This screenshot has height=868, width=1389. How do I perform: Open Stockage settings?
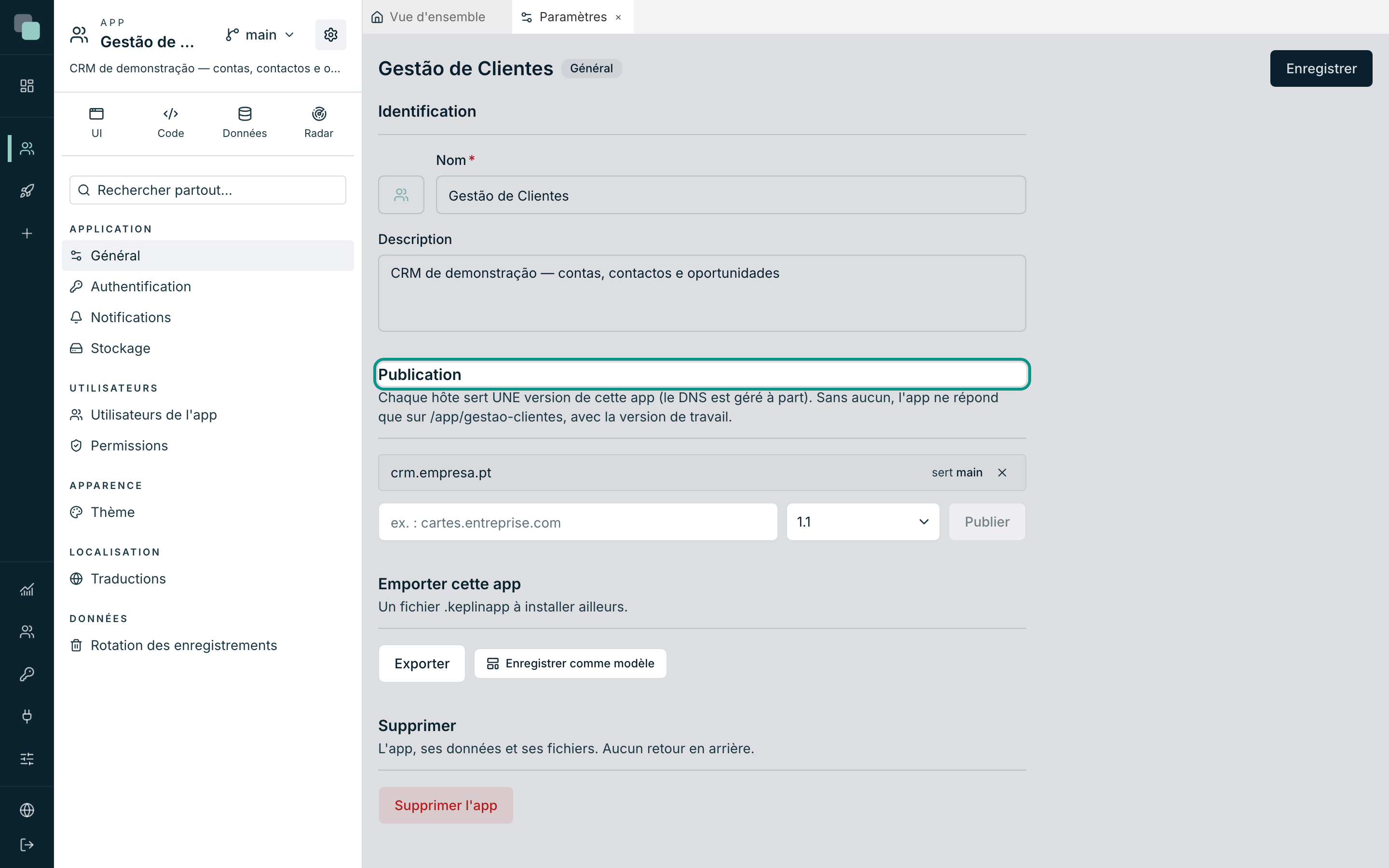pyautogui.click(x=208, y=348)
